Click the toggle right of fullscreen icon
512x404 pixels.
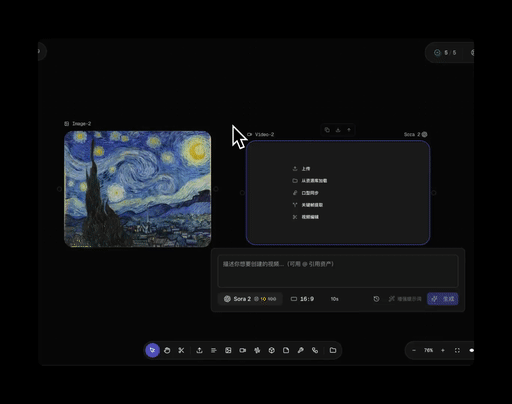click(x=471, y=350)
